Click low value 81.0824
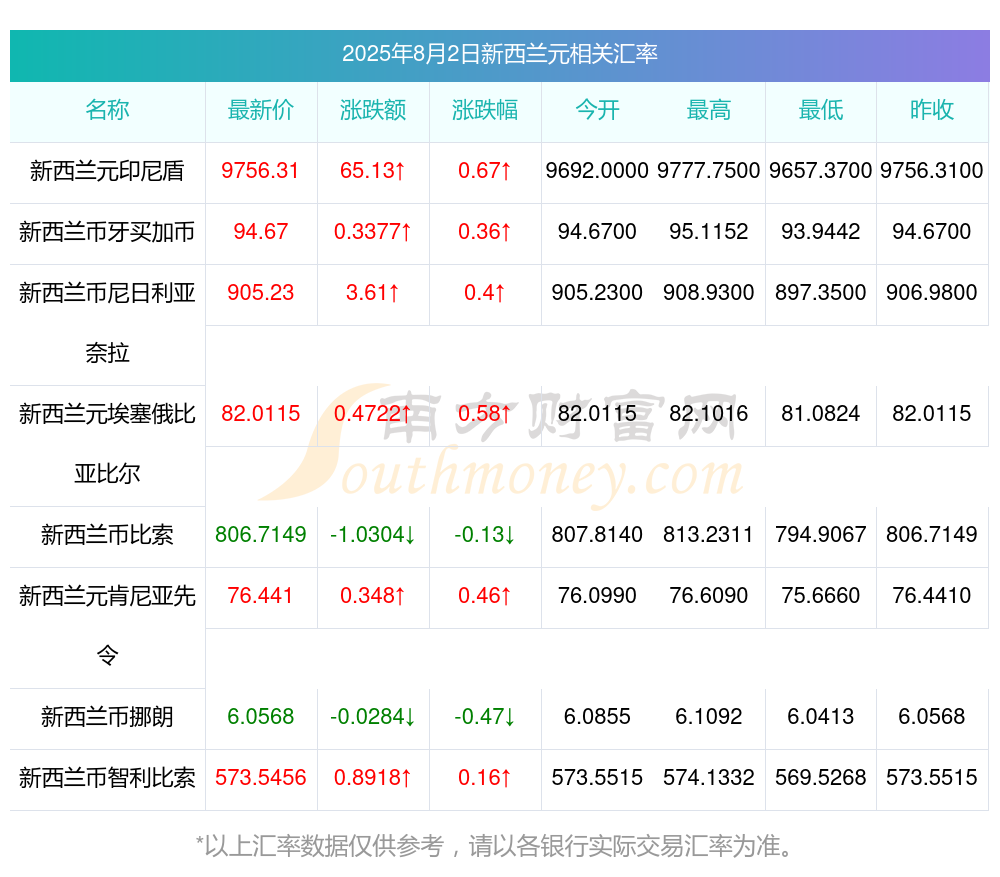Image resolution: width=1000 pixels, height=877 pixels. pyautogui.click(x=821, y=413)
